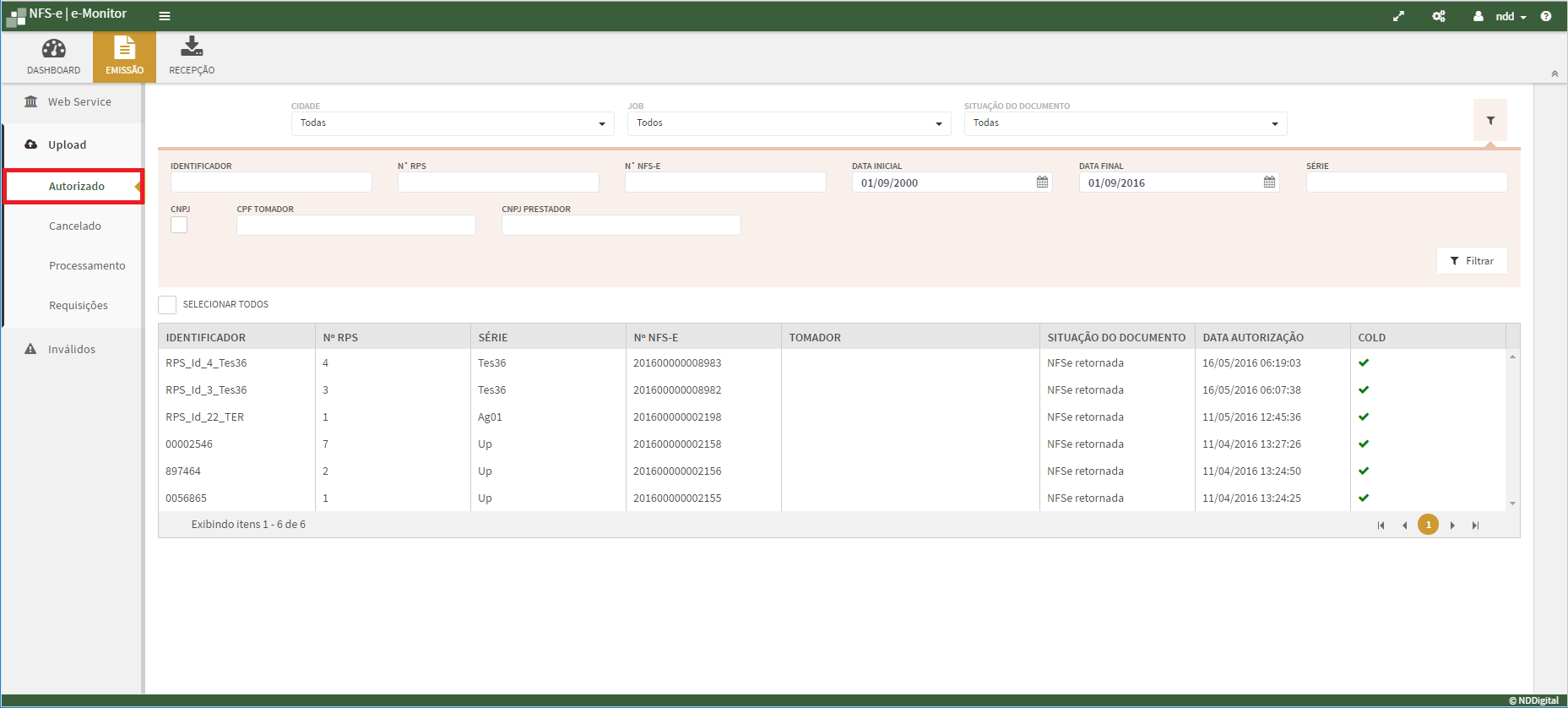Image resolution: width=1568 pixels, height=708 pixels.
Task: Expand the Situação do Documento dropdown
Action: coord(1125,123)
